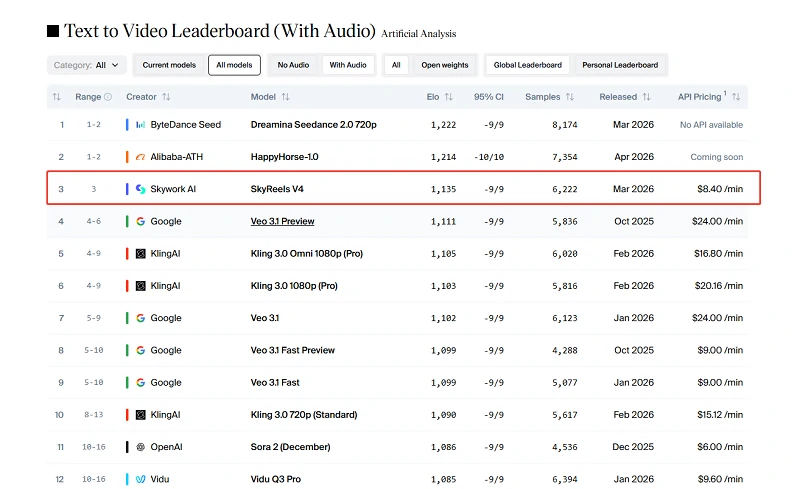
Task: Click the OpenAI logo icon
Action: [140, 447]
